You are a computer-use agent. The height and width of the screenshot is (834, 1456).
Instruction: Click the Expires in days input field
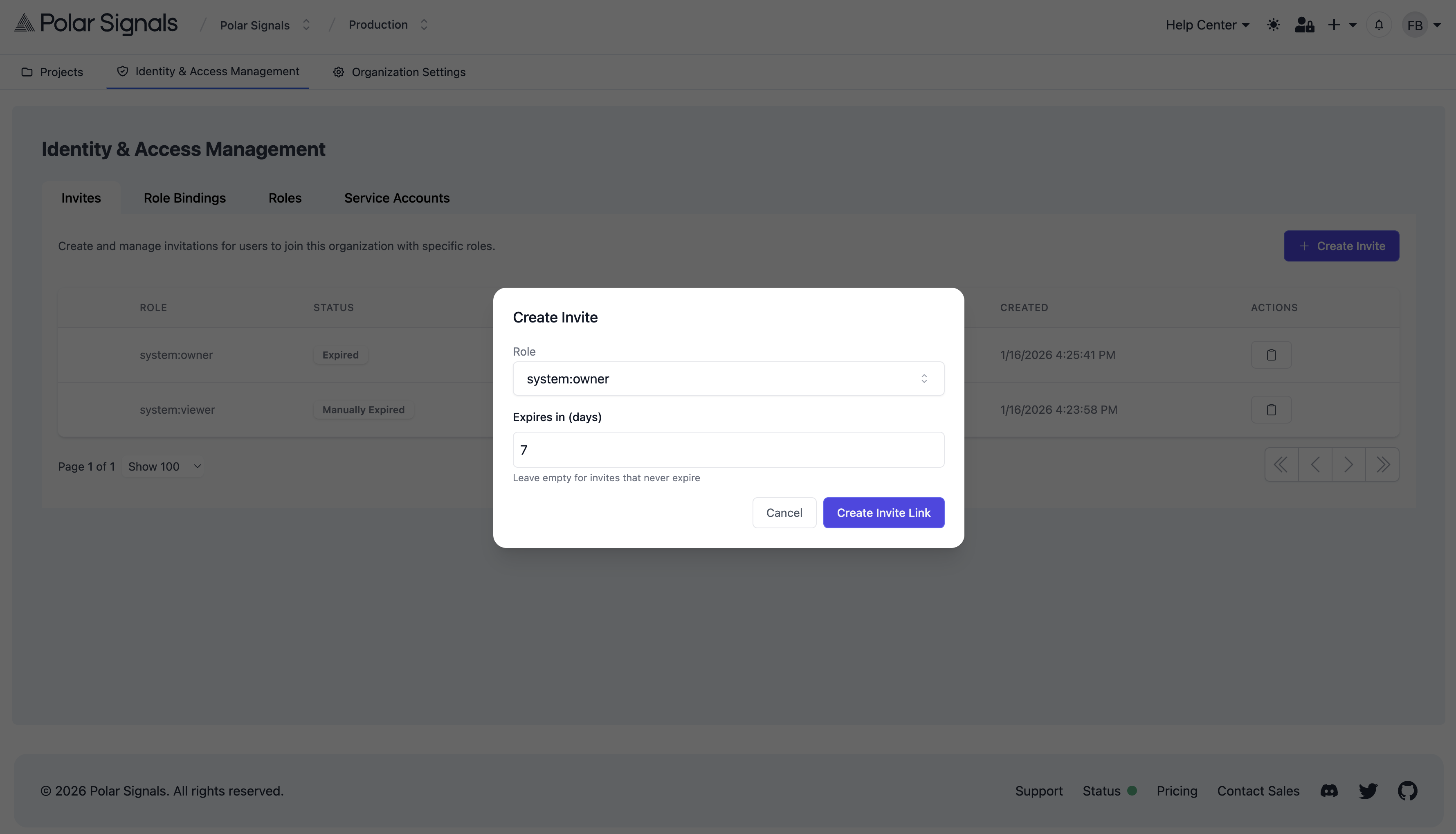point(728,450)
